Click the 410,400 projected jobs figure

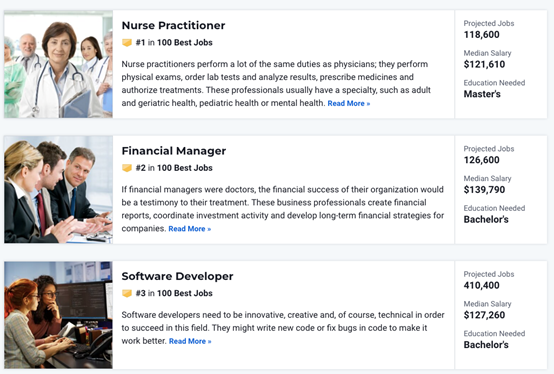(482, 285)
